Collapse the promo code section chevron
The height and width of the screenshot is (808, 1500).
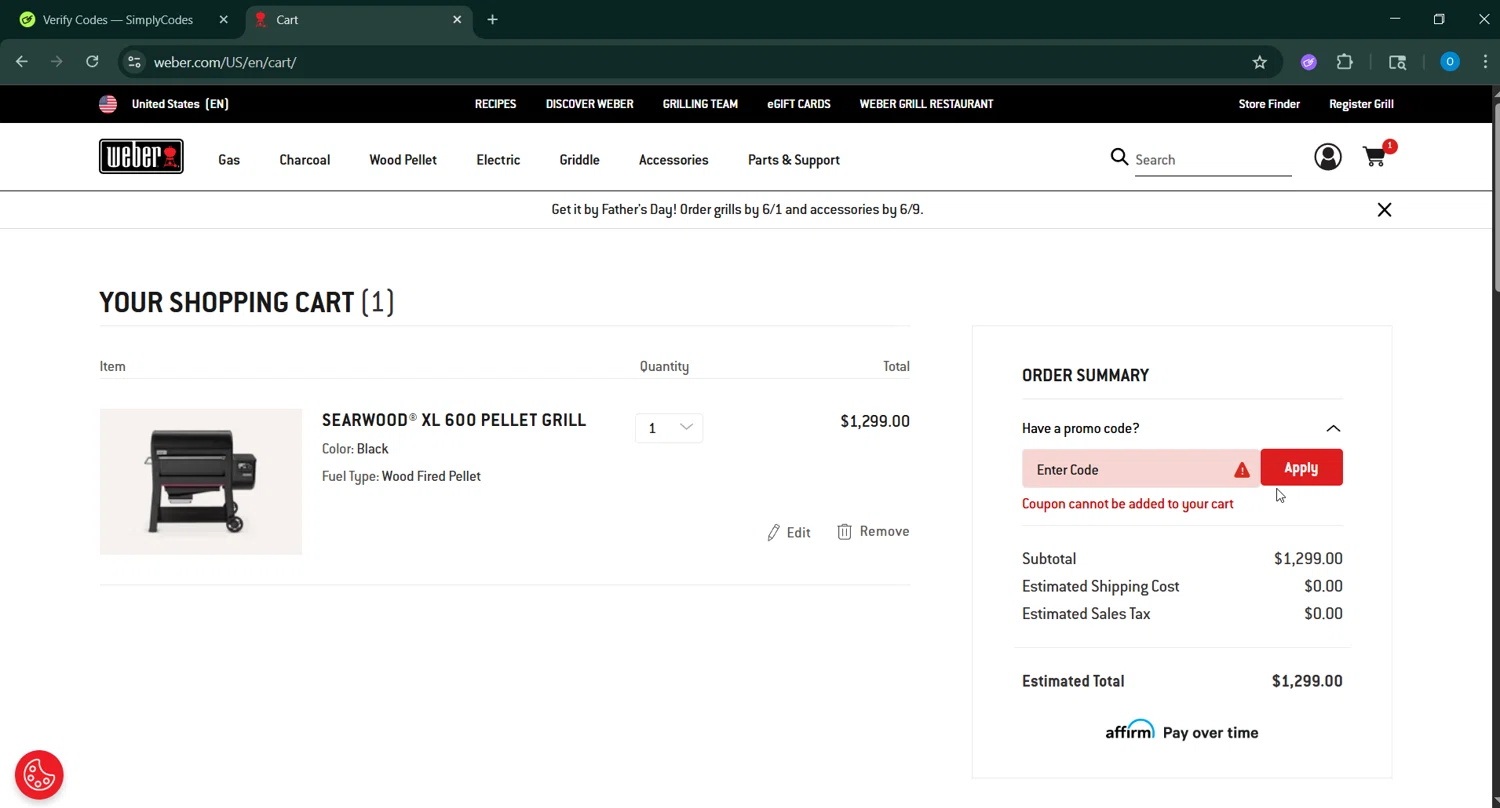[1333, 428]
